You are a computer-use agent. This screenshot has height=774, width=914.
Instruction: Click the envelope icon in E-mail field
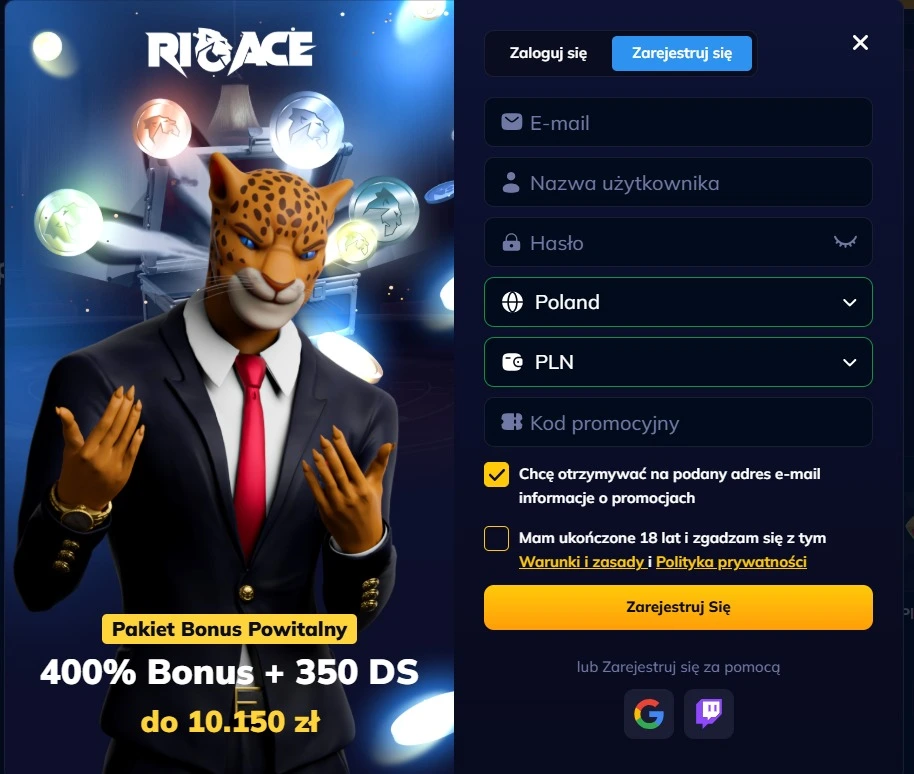(x=512, y=122)
